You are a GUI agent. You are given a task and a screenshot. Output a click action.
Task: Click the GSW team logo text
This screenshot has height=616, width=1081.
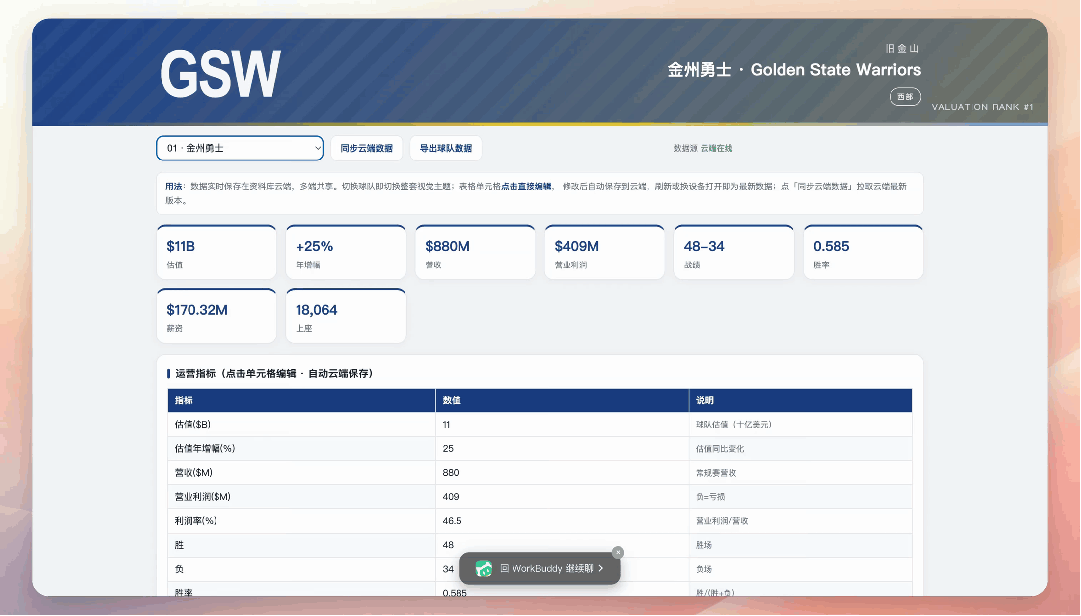point(221,74)
